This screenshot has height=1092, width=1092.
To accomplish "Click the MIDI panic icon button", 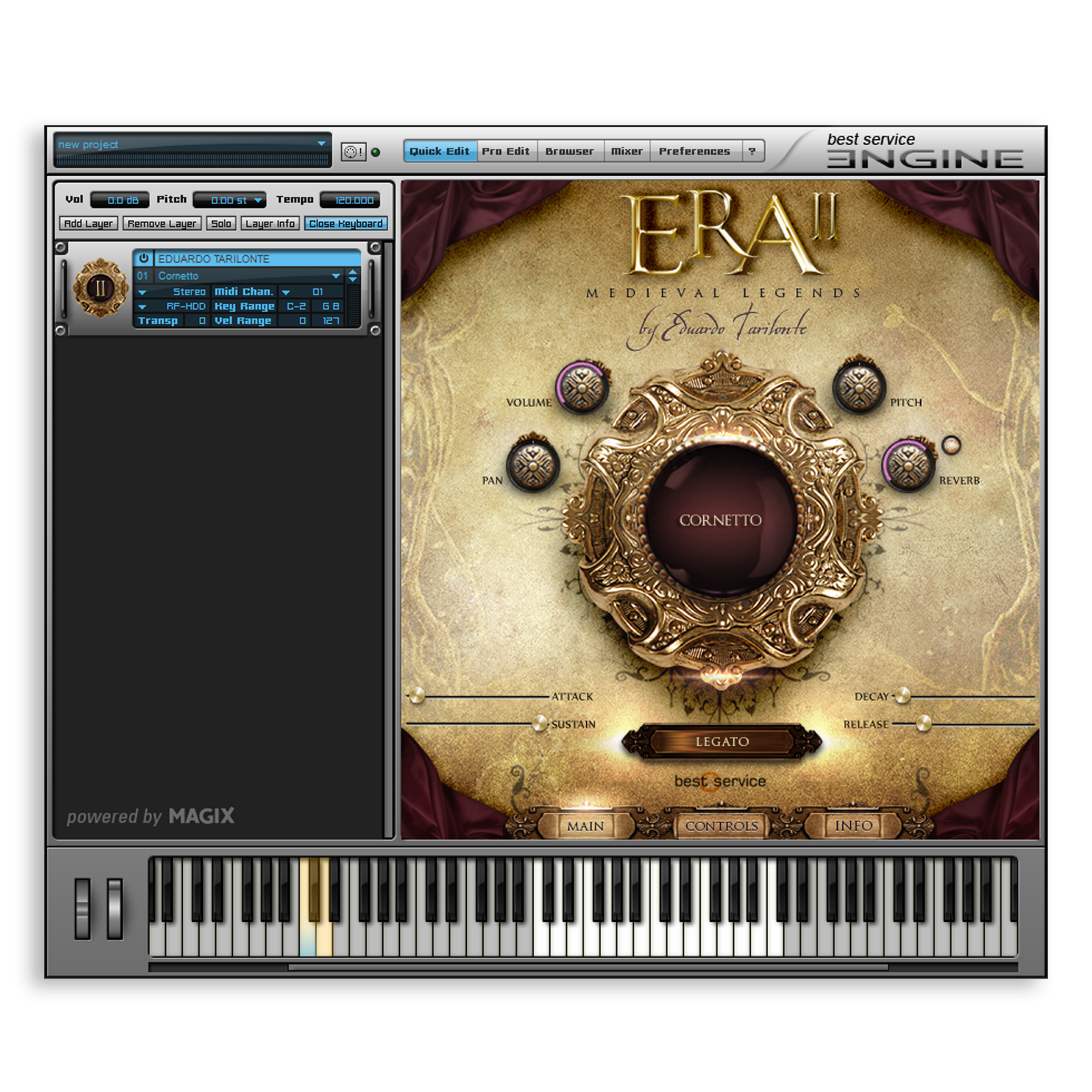I will click(353, 152).
